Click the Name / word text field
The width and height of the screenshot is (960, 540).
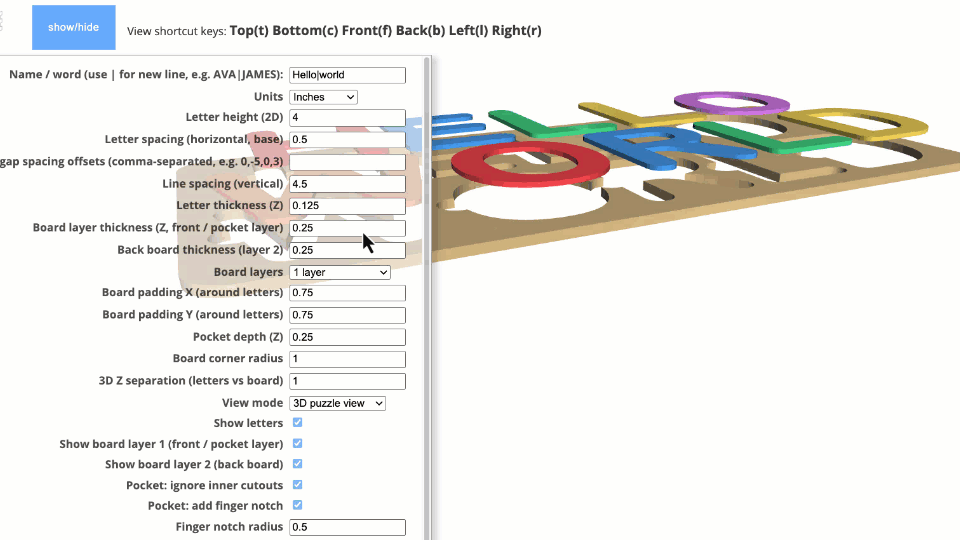(x=347, y=75)
